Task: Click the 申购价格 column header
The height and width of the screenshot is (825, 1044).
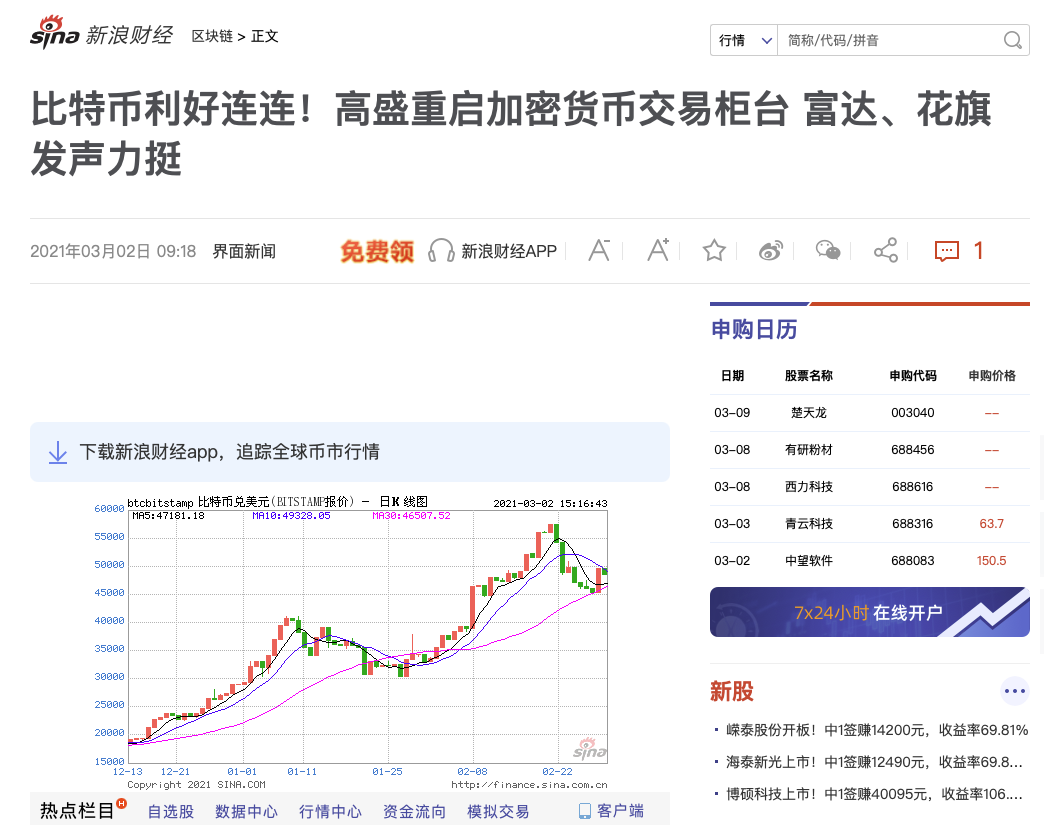Action: coord(992,376)
